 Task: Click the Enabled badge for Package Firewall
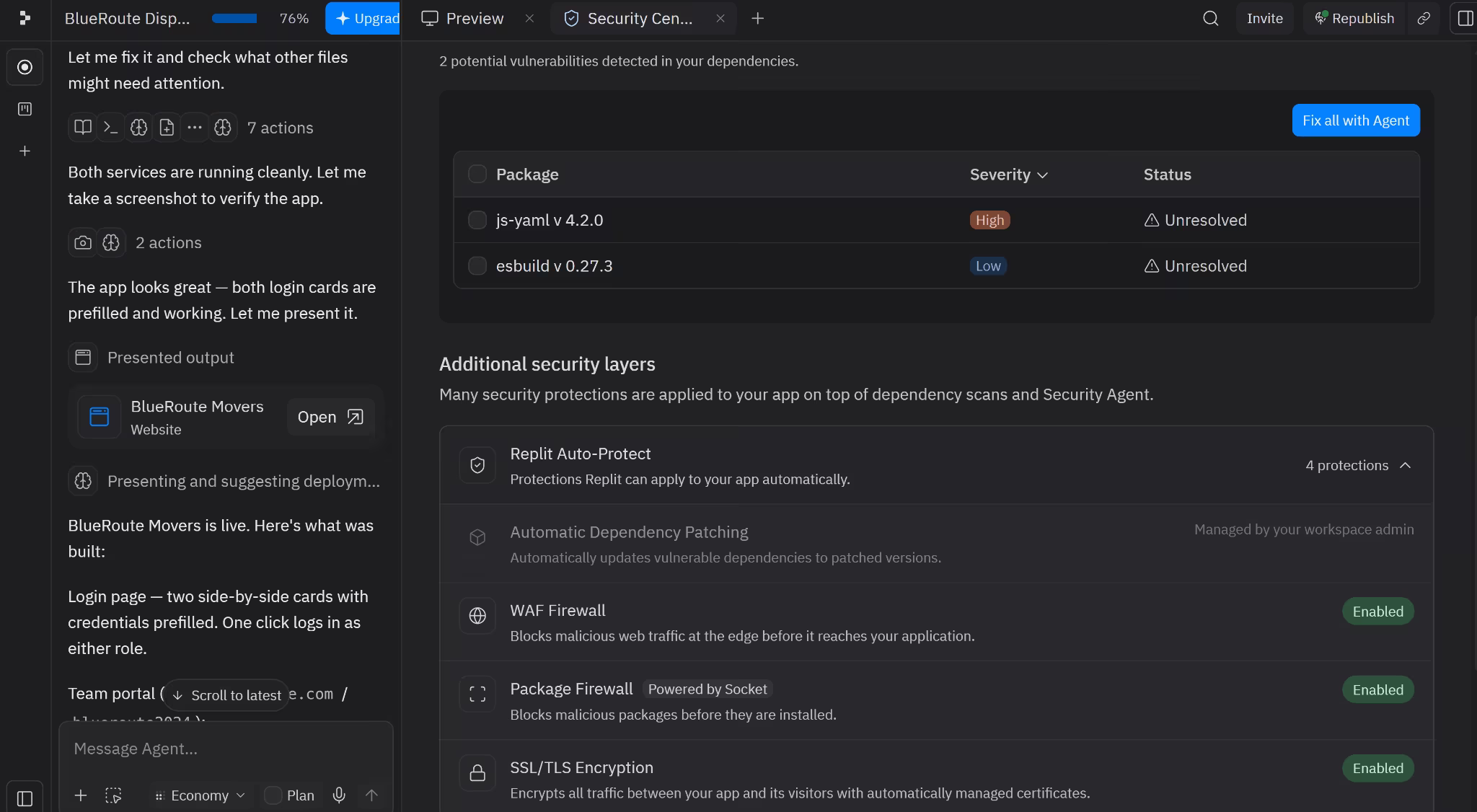1377,690
